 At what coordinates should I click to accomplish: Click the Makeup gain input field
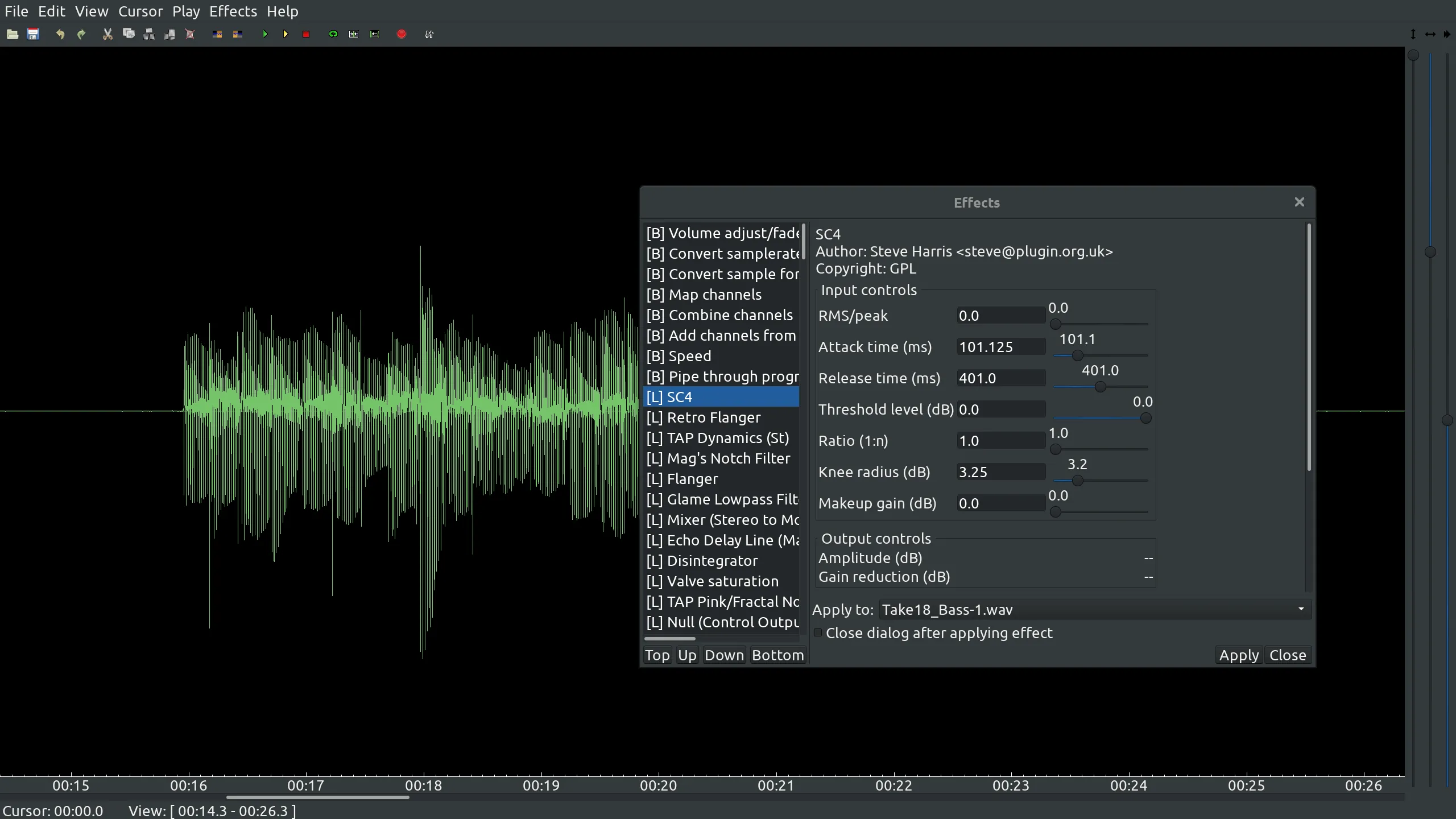click(1001, 503)
